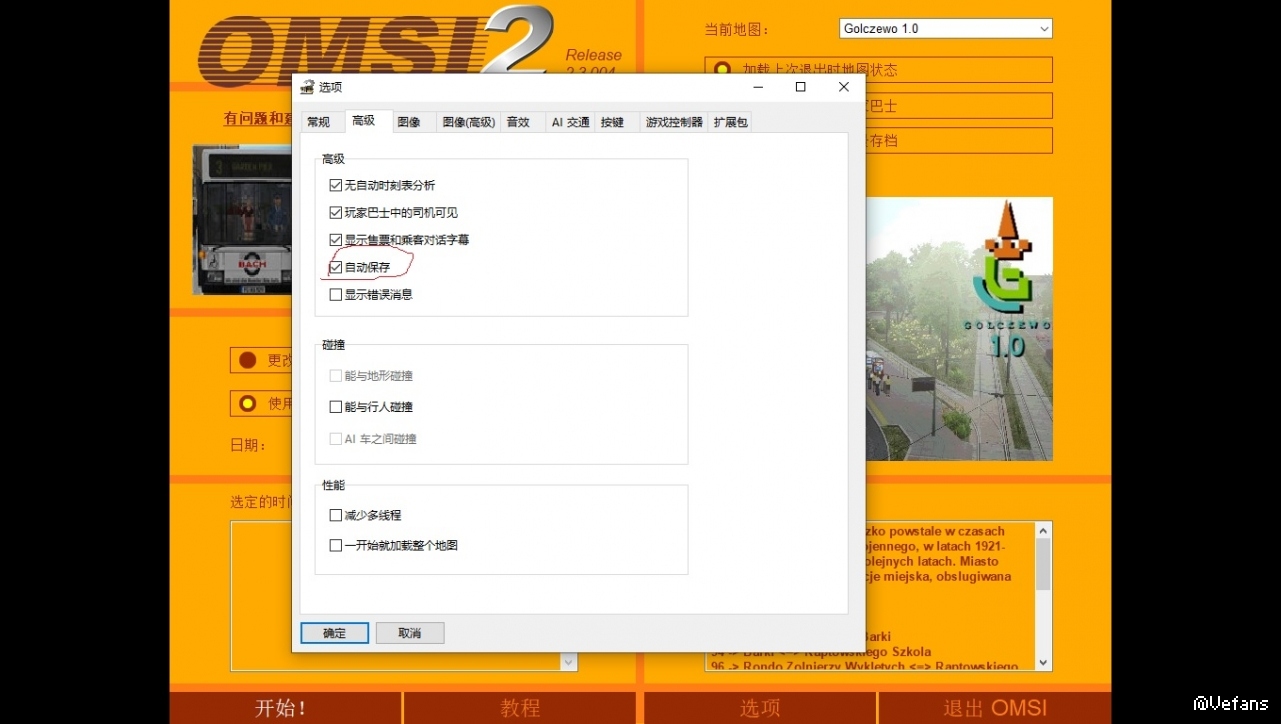Open the Golczewo 1.0 map dropdown
The width and height of the screenshot is (1281, 724).
pos(946,29)
